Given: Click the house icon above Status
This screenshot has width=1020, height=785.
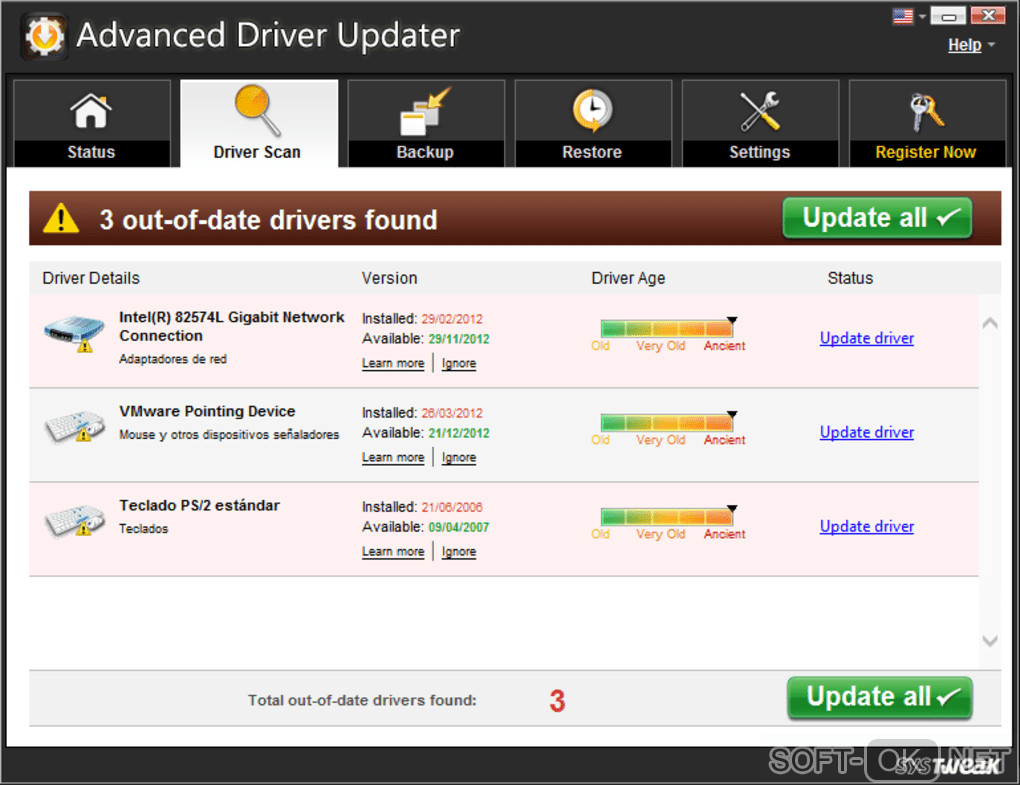Looking at the screenshot, I should pyautogui.click(x=90, y=111).
